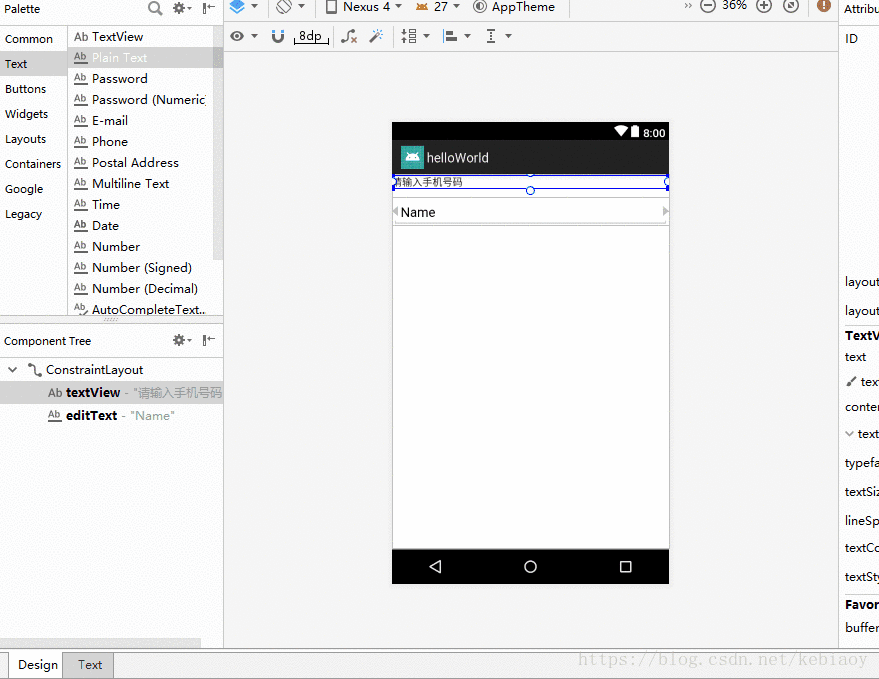Open the Align options dropdown

457,36
